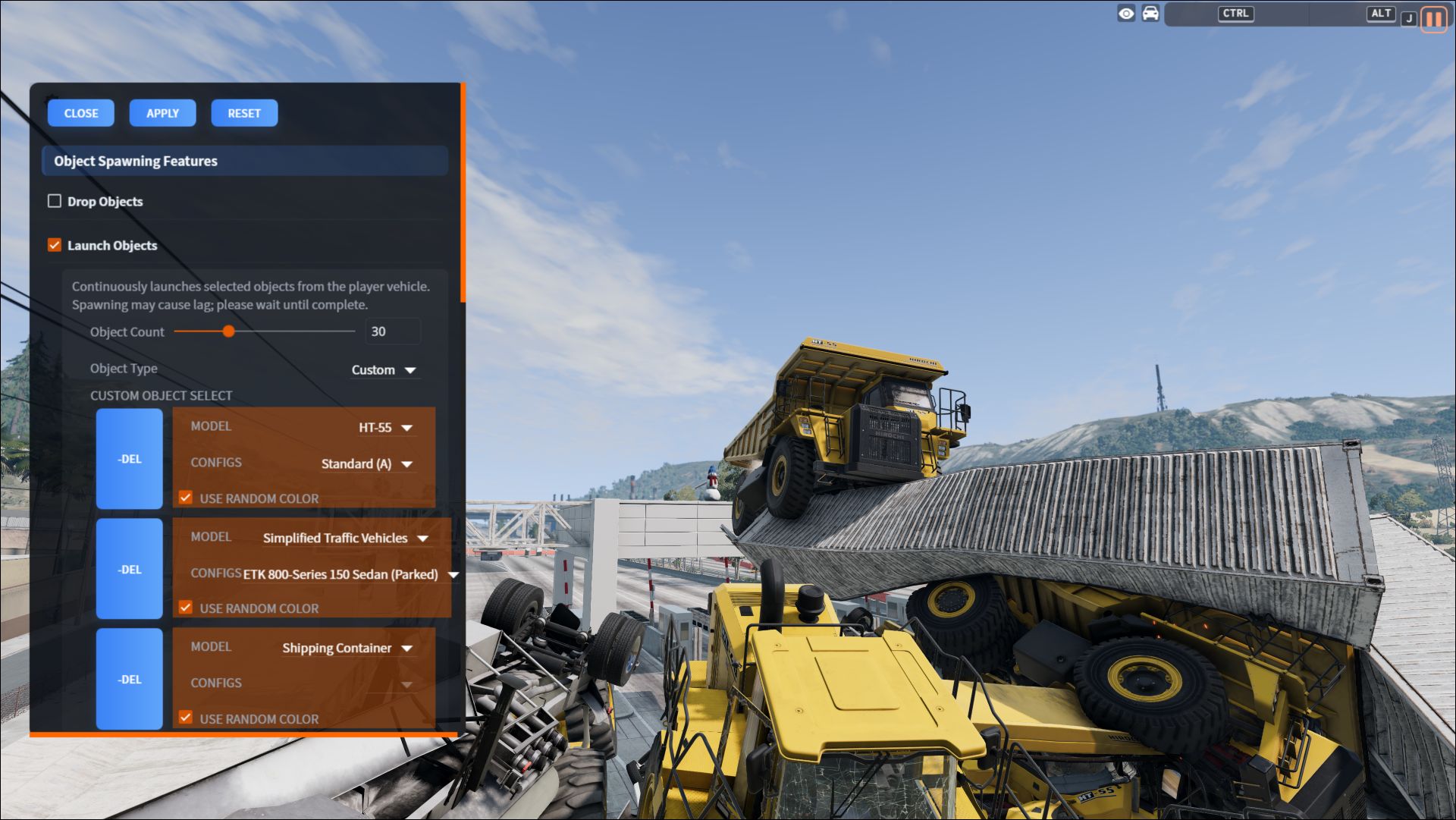
Task: Click the car vehicle icon in top bar
Action: pos(1150,14)
